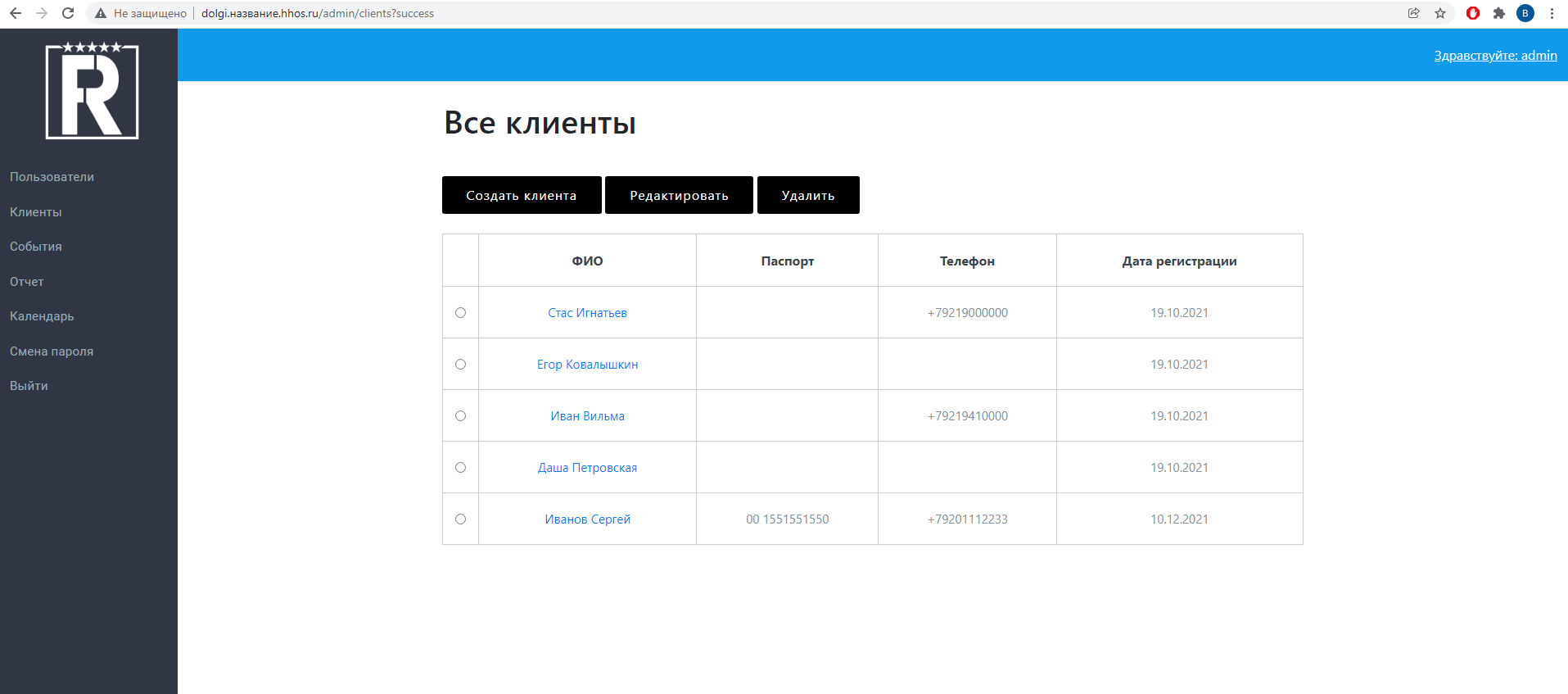Open client Иванов Сергей
The height and width of the screenshot is (694, 1568).
pyautogui.click(x=587, y=519)
